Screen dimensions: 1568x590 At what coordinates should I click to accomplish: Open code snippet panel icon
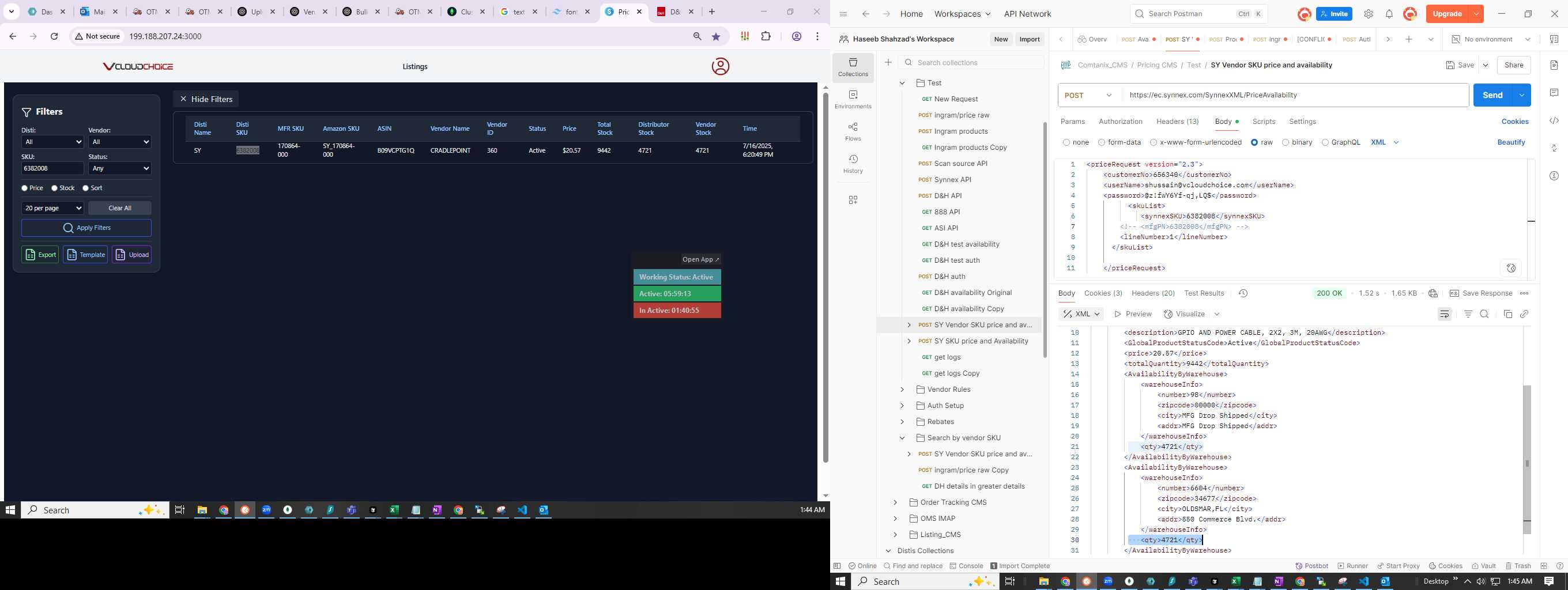1554,121
